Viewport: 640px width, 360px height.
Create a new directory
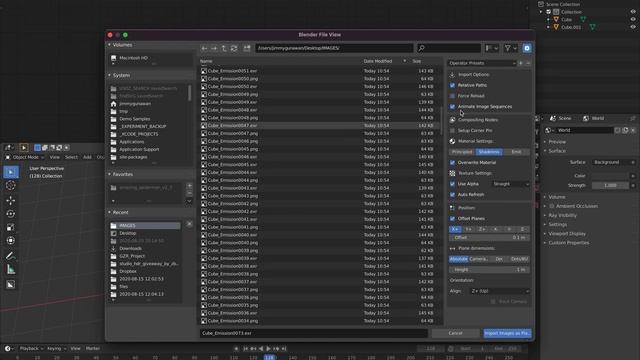pyautogui.click(x=247, y=48)
